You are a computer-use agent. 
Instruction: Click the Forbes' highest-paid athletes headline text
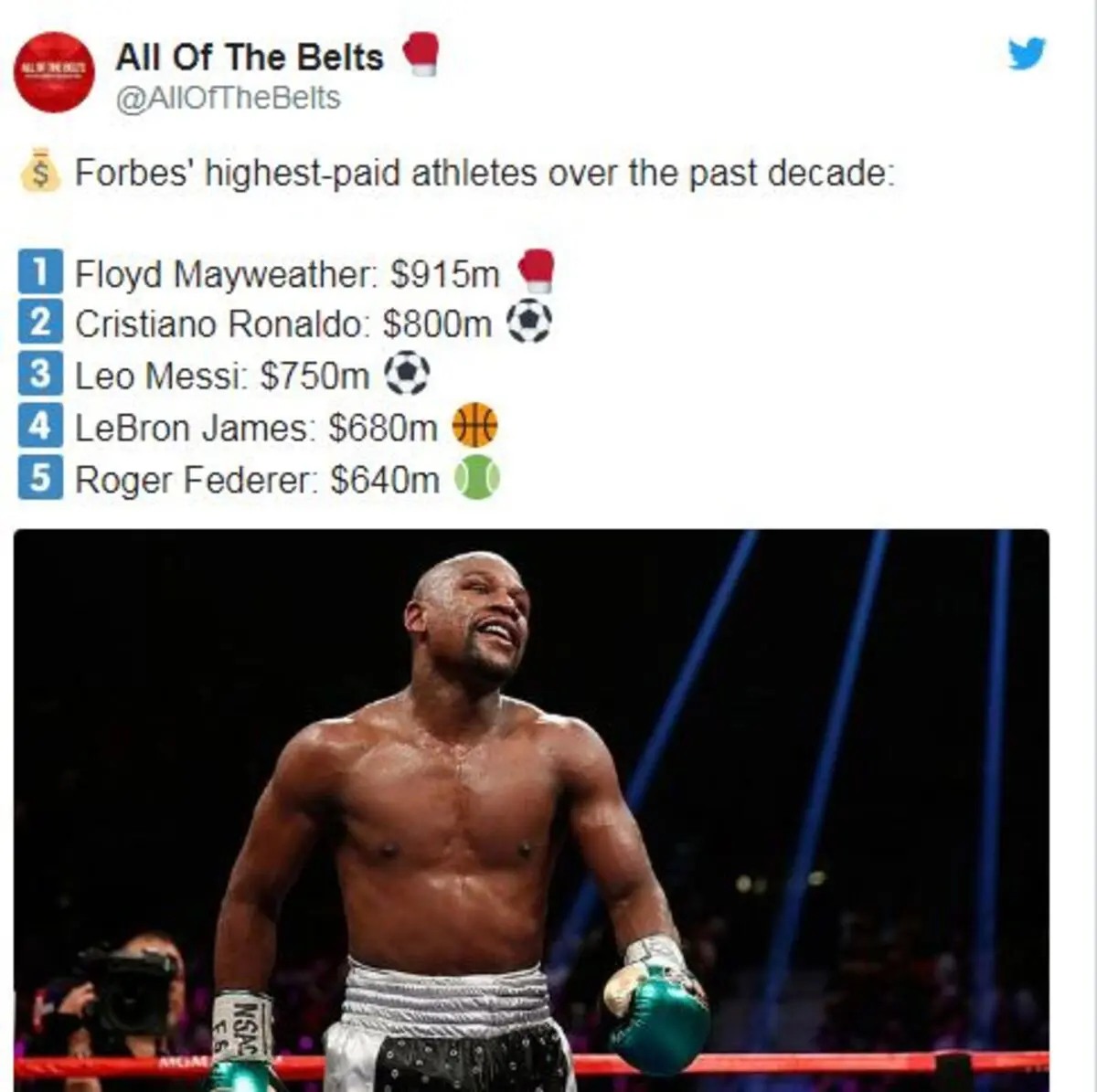[485, 172]
